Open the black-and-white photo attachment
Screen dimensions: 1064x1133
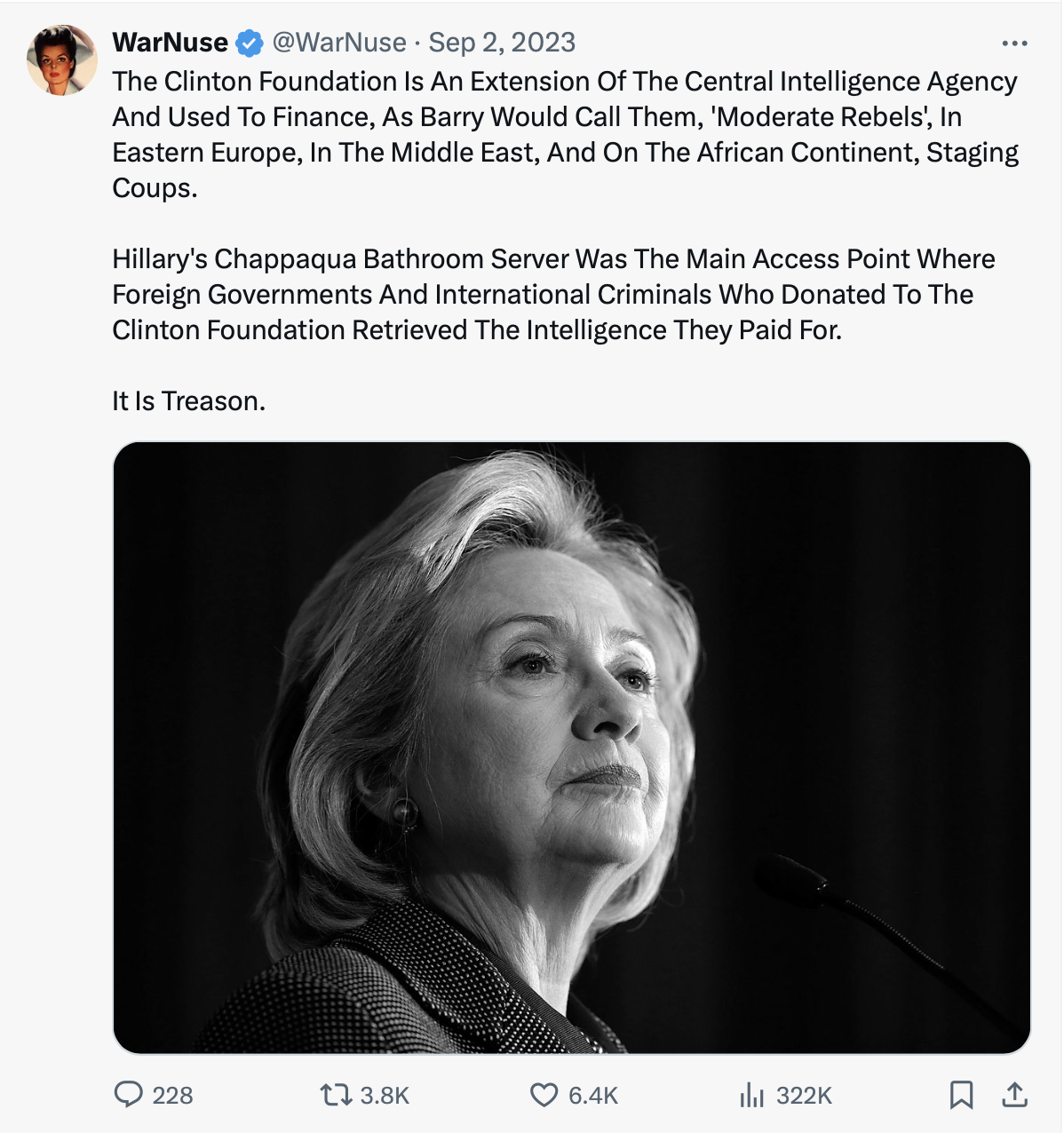point(571,747)
